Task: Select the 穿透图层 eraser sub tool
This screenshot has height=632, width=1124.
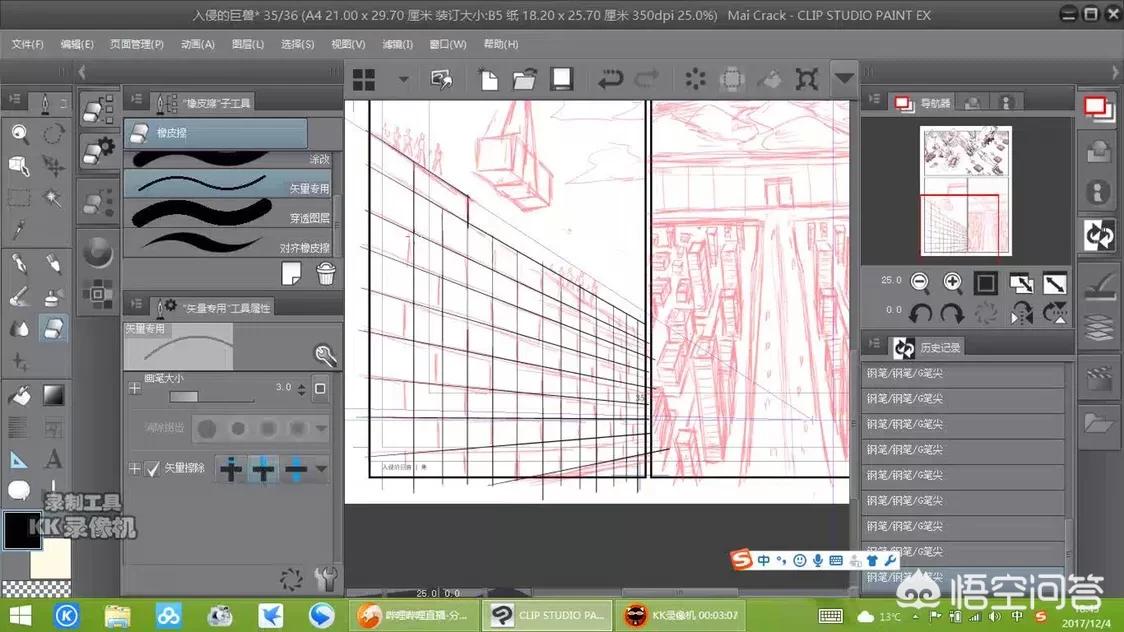Action: (x=228, y=213)
